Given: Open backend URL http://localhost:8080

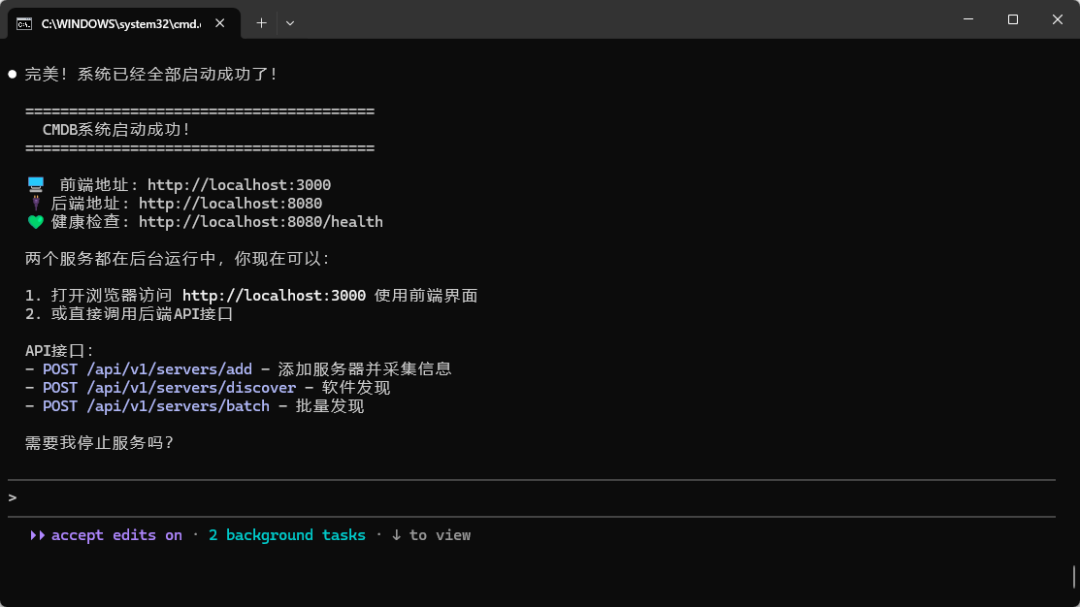Looking at the screenshot, I should pos(230,203).
